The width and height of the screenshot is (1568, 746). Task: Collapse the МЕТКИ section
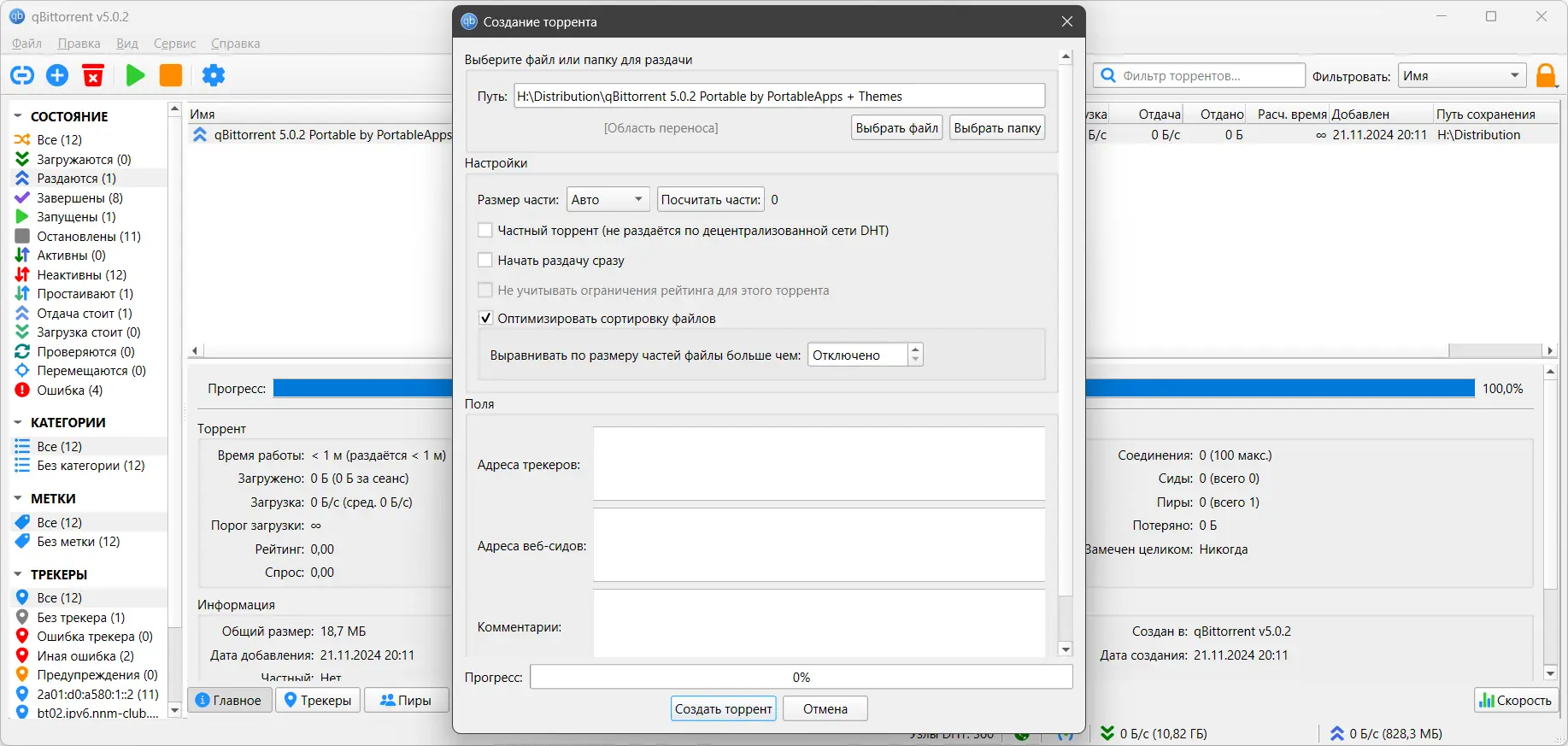point(18,498)
